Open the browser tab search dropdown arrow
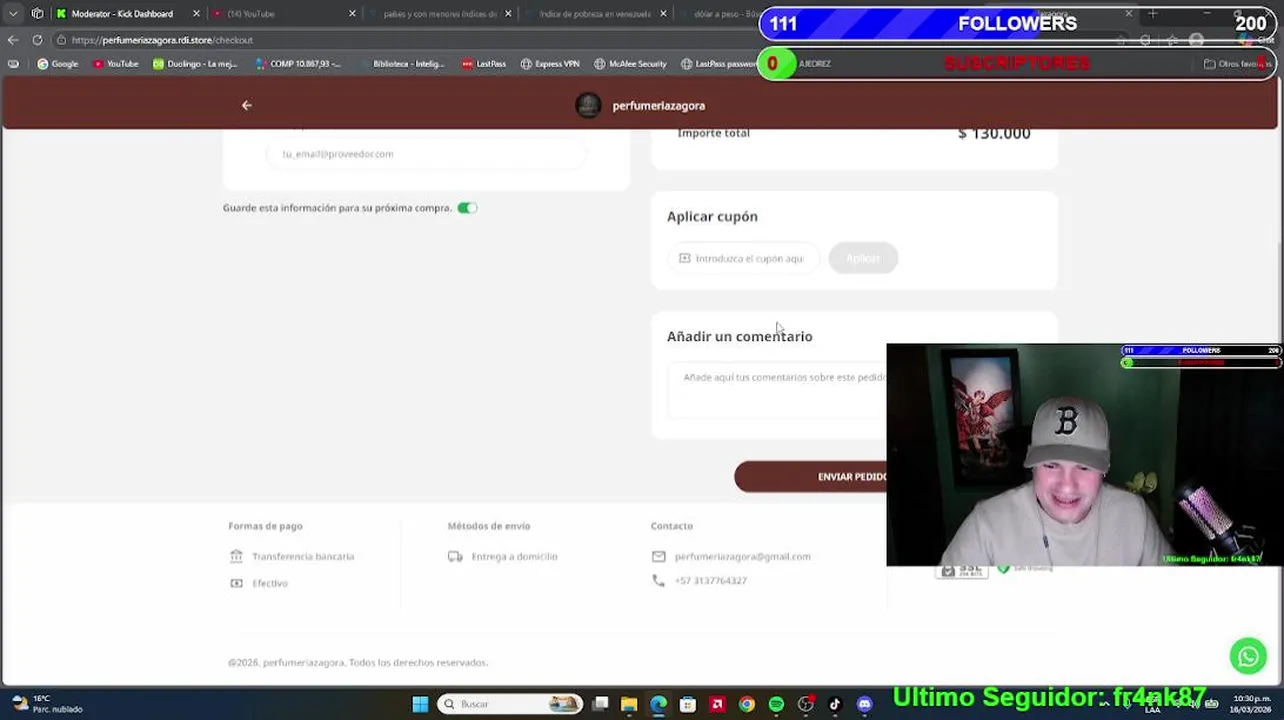 [13, 14]
